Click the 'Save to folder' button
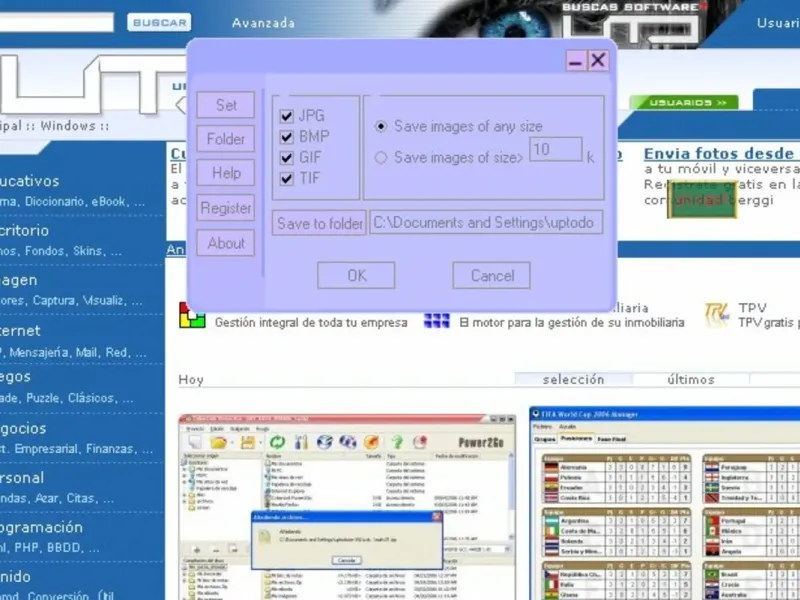This screenshot has height=600, width=800. pos(319,223)
